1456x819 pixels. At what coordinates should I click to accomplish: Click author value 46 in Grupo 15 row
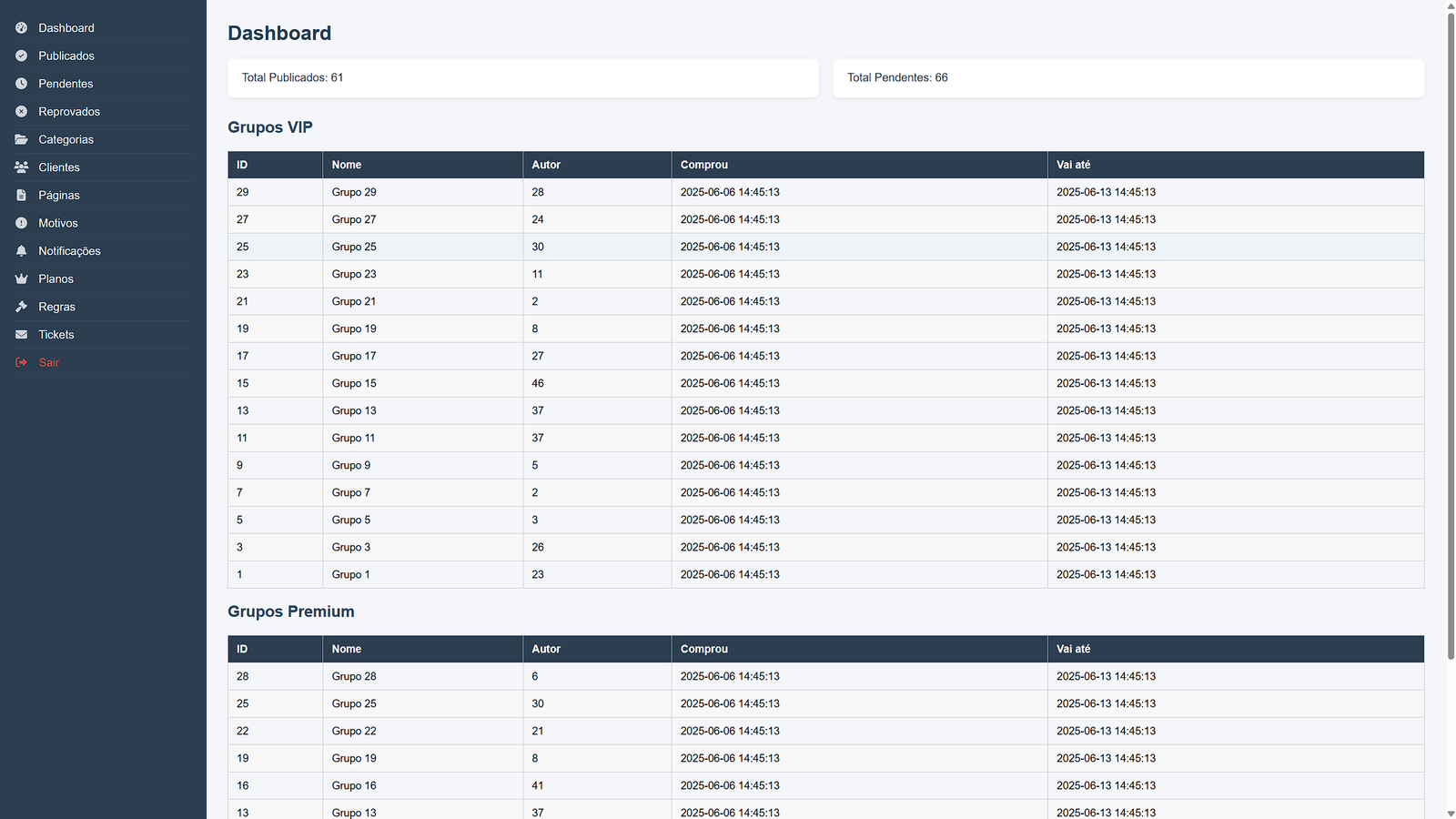[538, 383]
